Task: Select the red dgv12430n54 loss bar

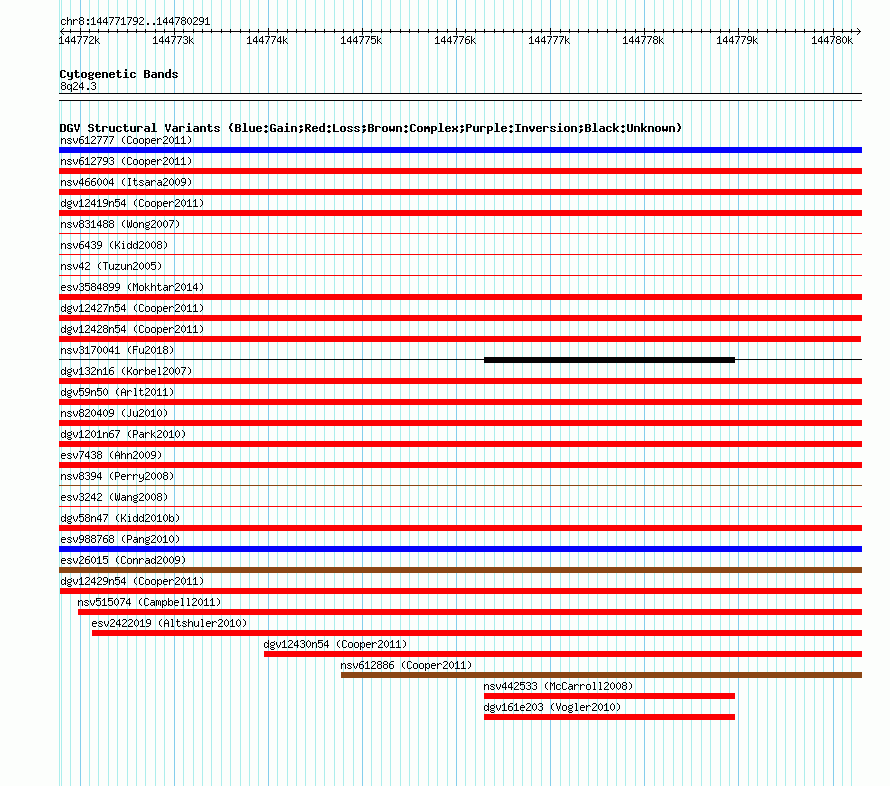Action: tap(563, 654)
